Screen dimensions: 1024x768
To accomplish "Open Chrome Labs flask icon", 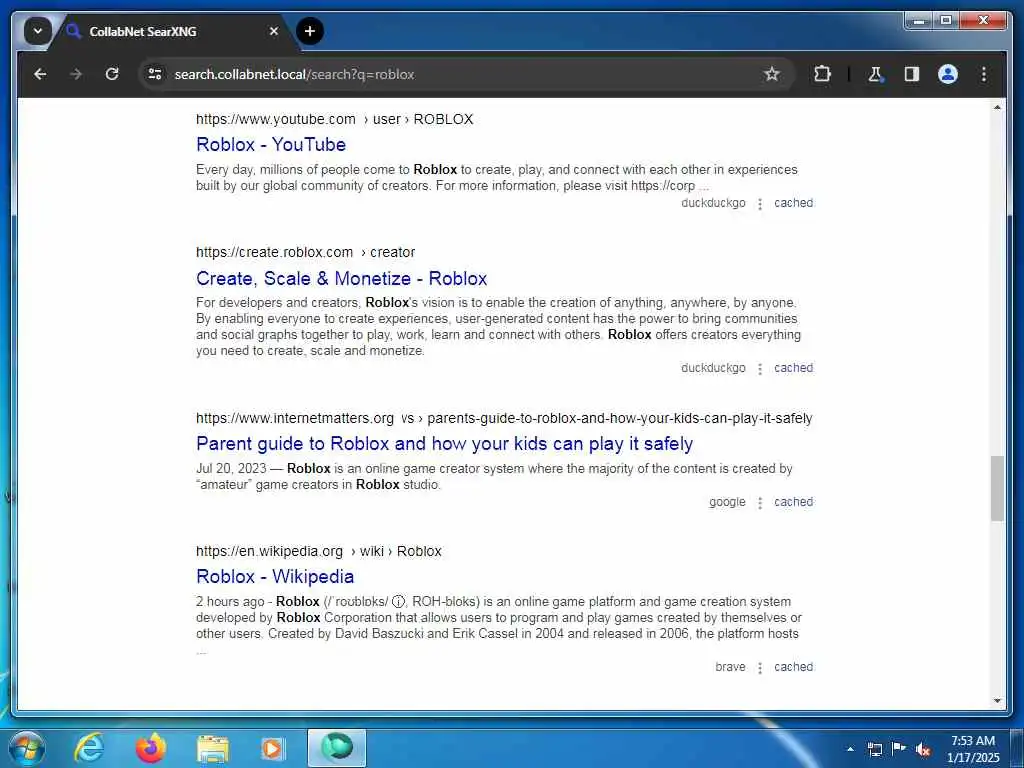I will pyautogui.click(x=876, y=74).
